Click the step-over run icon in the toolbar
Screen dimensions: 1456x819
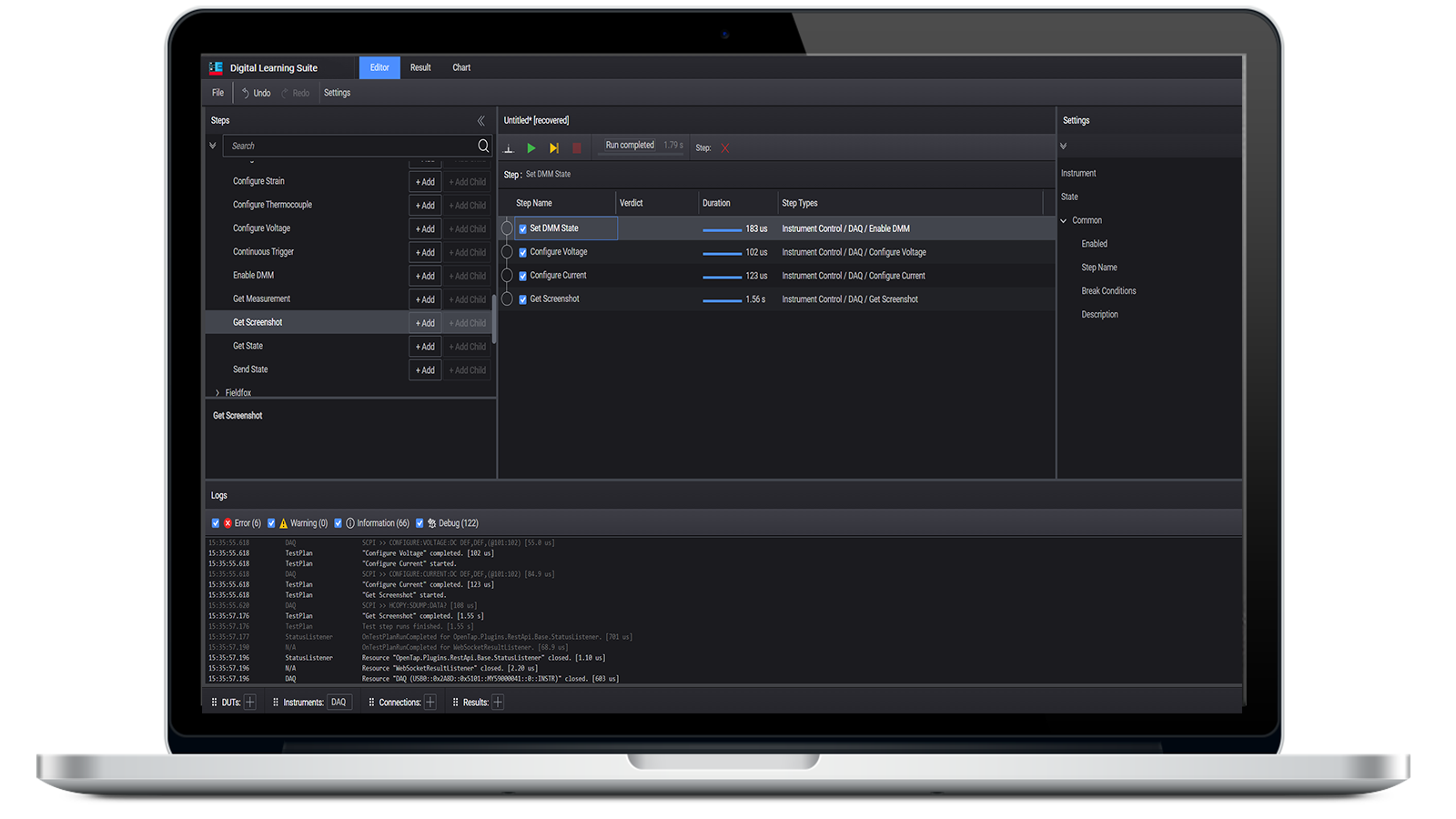555,147
